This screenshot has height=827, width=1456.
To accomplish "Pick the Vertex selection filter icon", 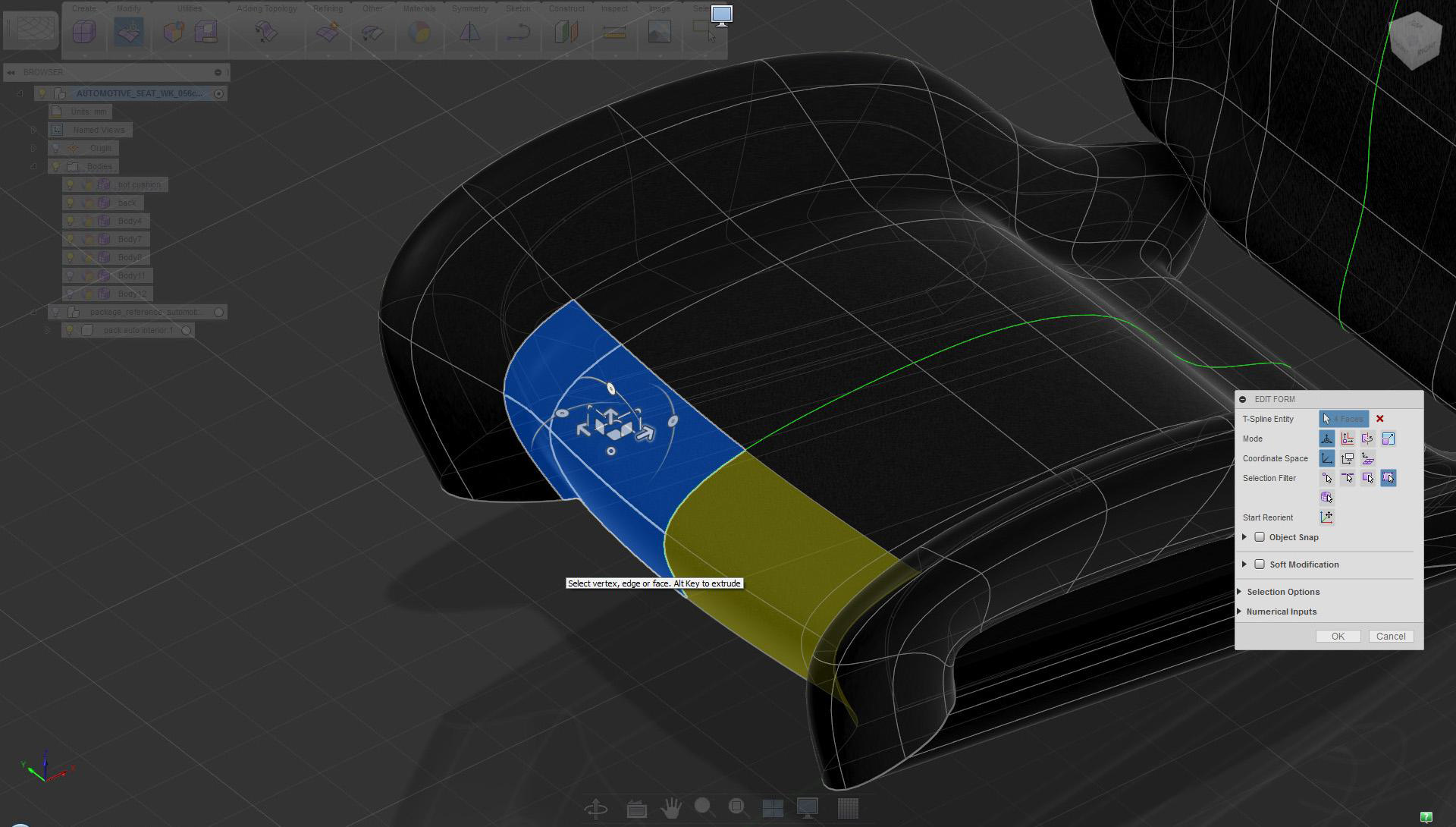I will [x=1327, y=478].
